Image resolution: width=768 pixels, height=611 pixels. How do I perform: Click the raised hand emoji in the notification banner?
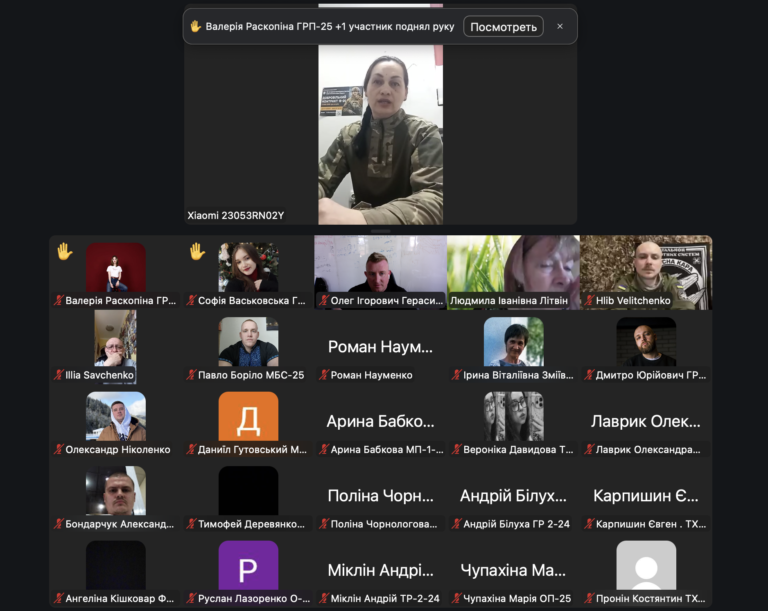(x=196, y=27)
